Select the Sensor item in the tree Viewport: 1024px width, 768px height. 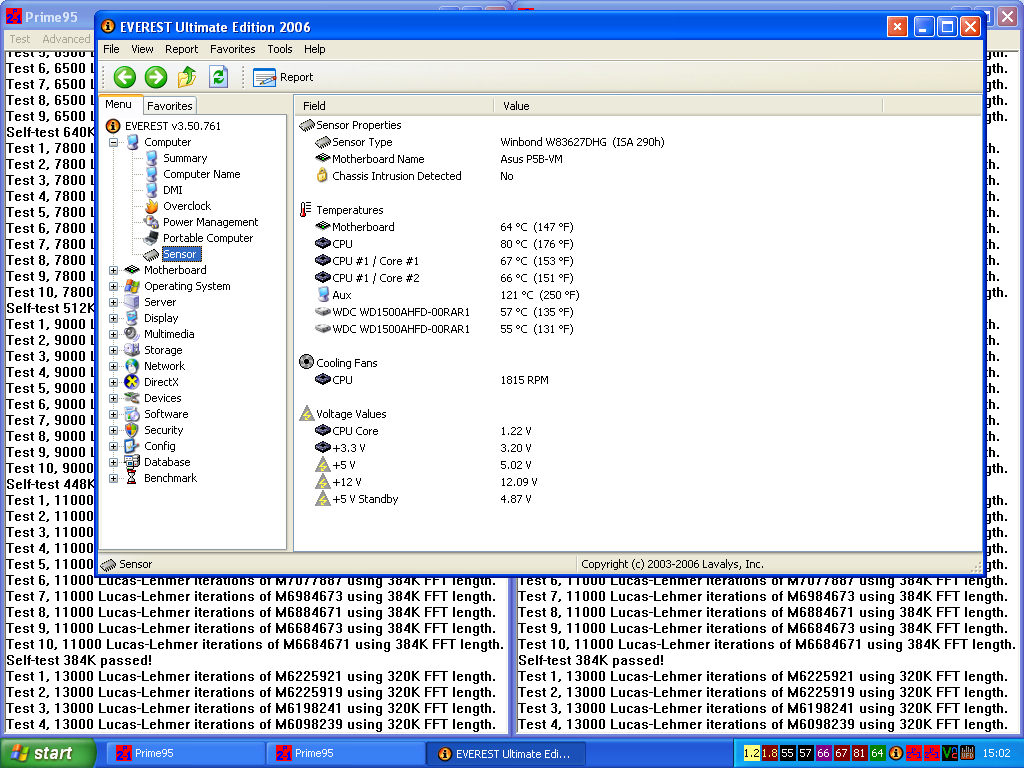(180, 254)
